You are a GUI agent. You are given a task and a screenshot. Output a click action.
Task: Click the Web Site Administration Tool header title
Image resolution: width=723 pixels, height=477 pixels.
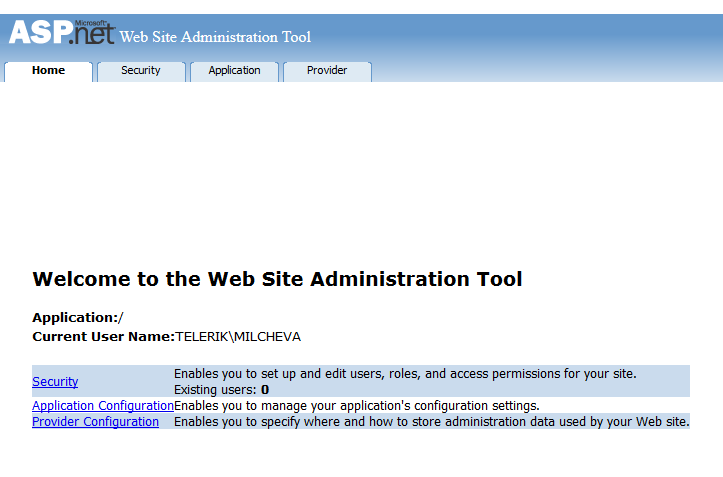coord(215,38)
